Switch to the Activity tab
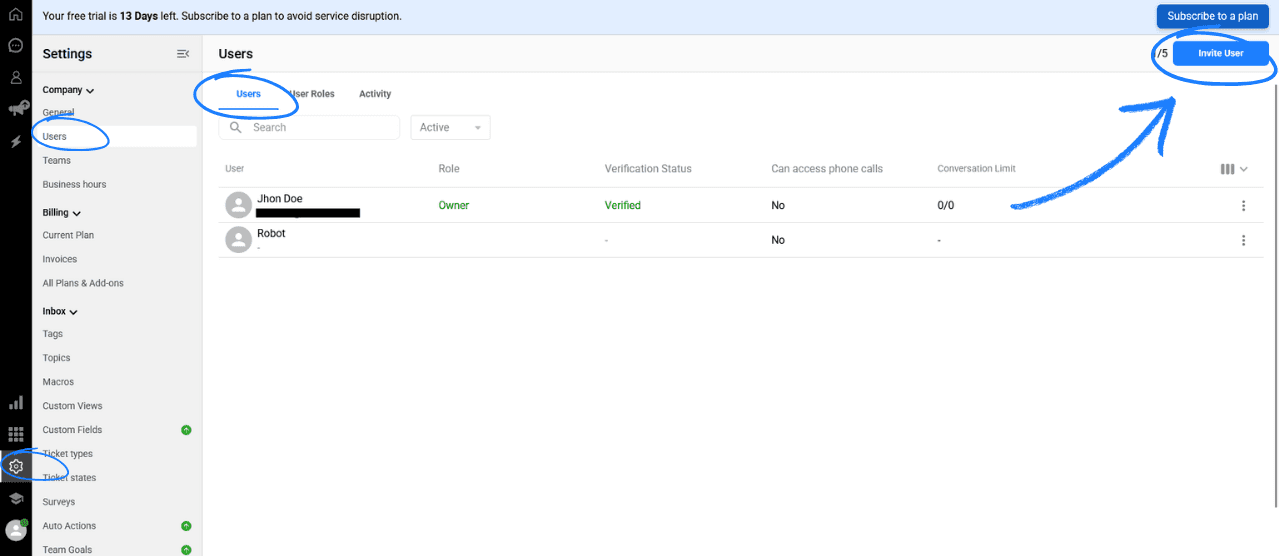The width and height of the screenshot is (1279, 556). [x=375, y=94]
